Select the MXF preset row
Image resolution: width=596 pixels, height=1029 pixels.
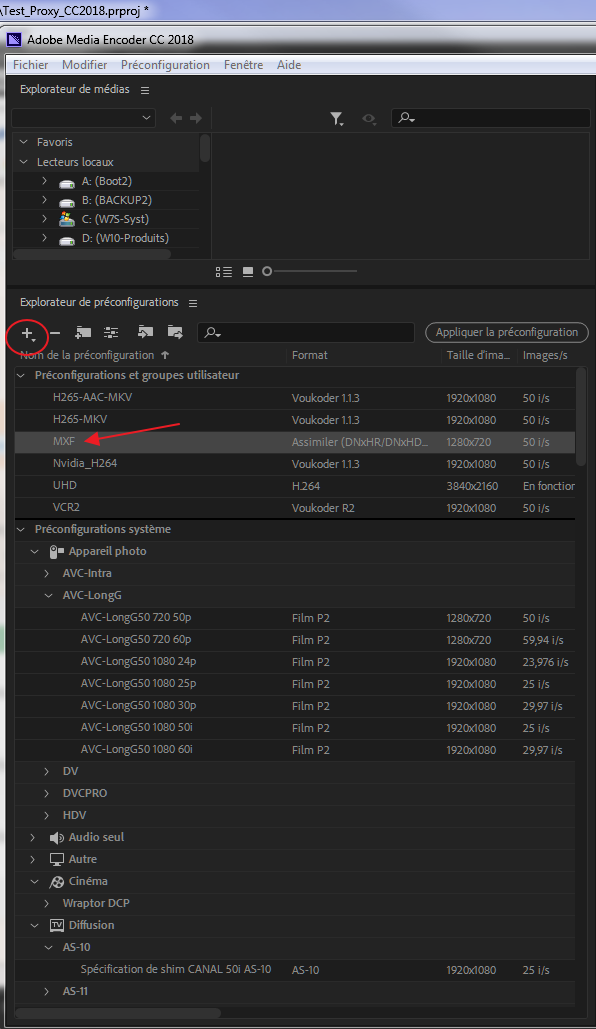pyautogui.click(x=295, y=442)
